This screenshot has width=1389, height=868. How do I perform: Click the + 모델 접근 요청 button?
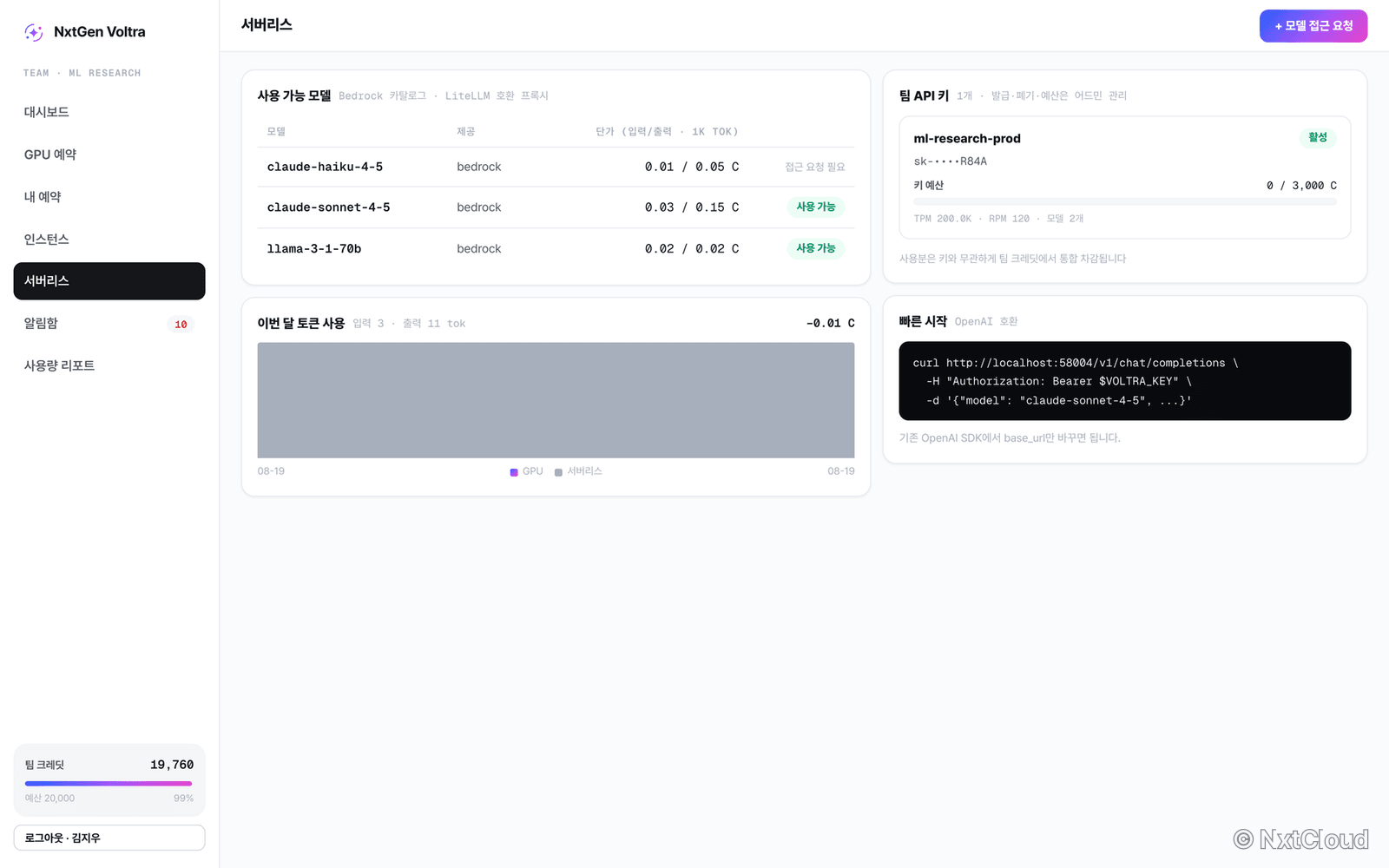1313,26
